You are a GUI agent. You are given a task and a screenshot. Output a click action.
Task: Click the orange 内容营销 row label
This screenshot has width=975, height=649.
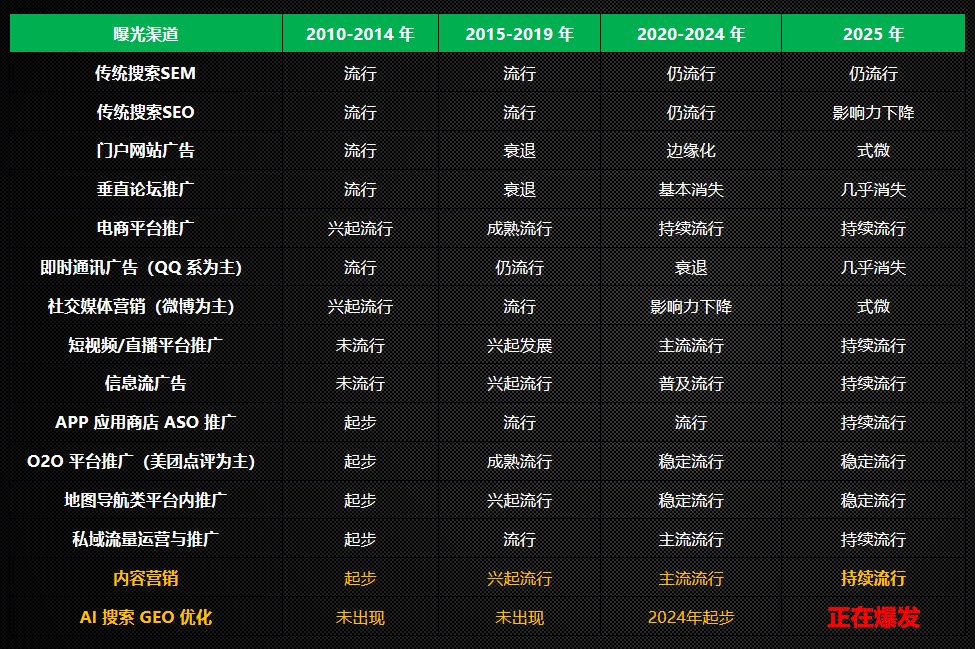(x=145, y=578)
